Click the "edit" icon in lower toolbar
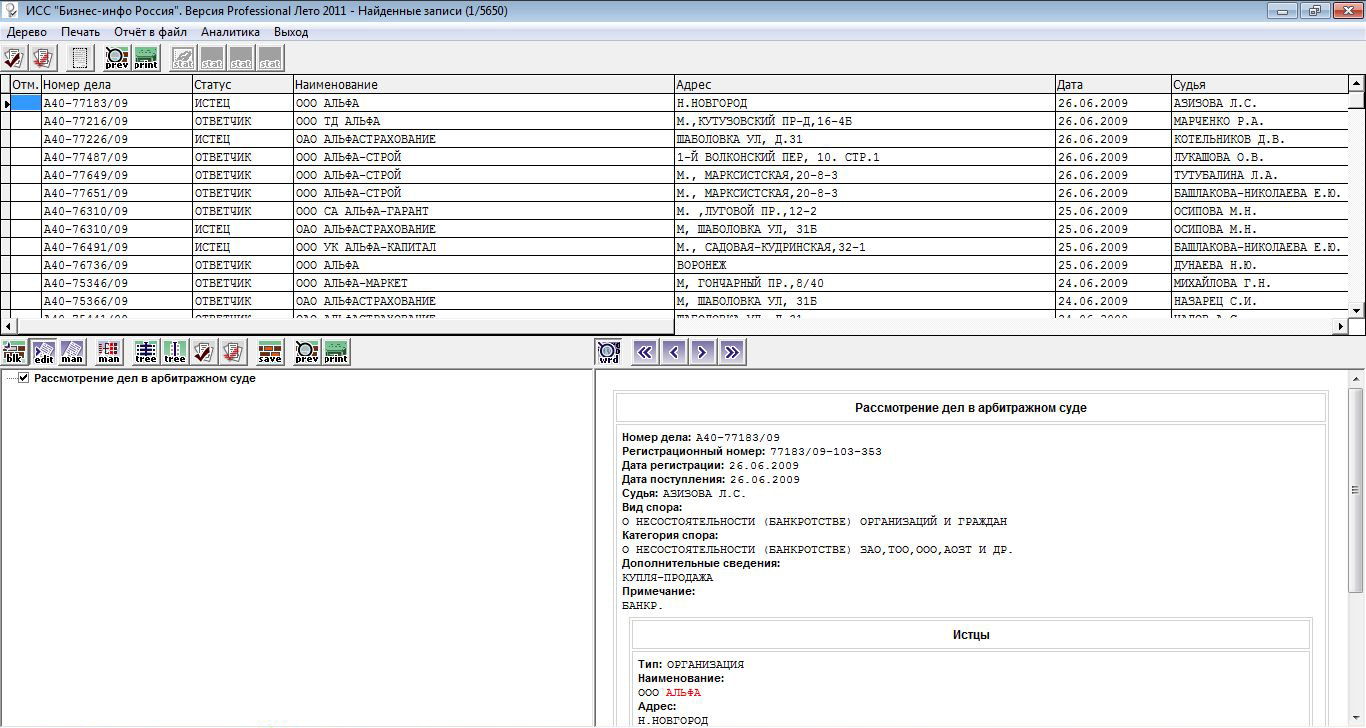The image size is (1366, 728). click(x=44, y=352)
